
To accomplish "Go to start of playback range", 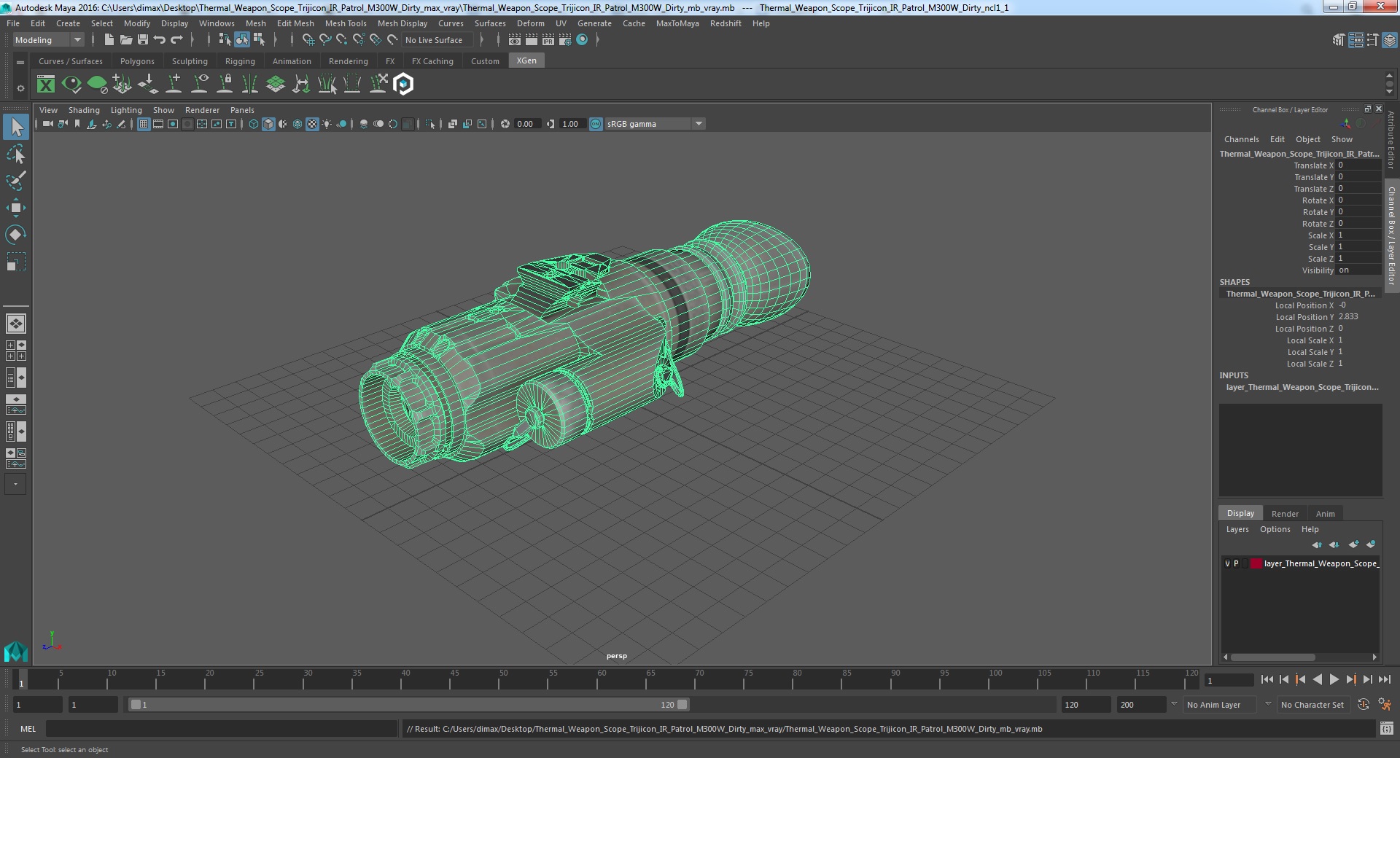I will pyautogui.click(x=1267, y=679).
